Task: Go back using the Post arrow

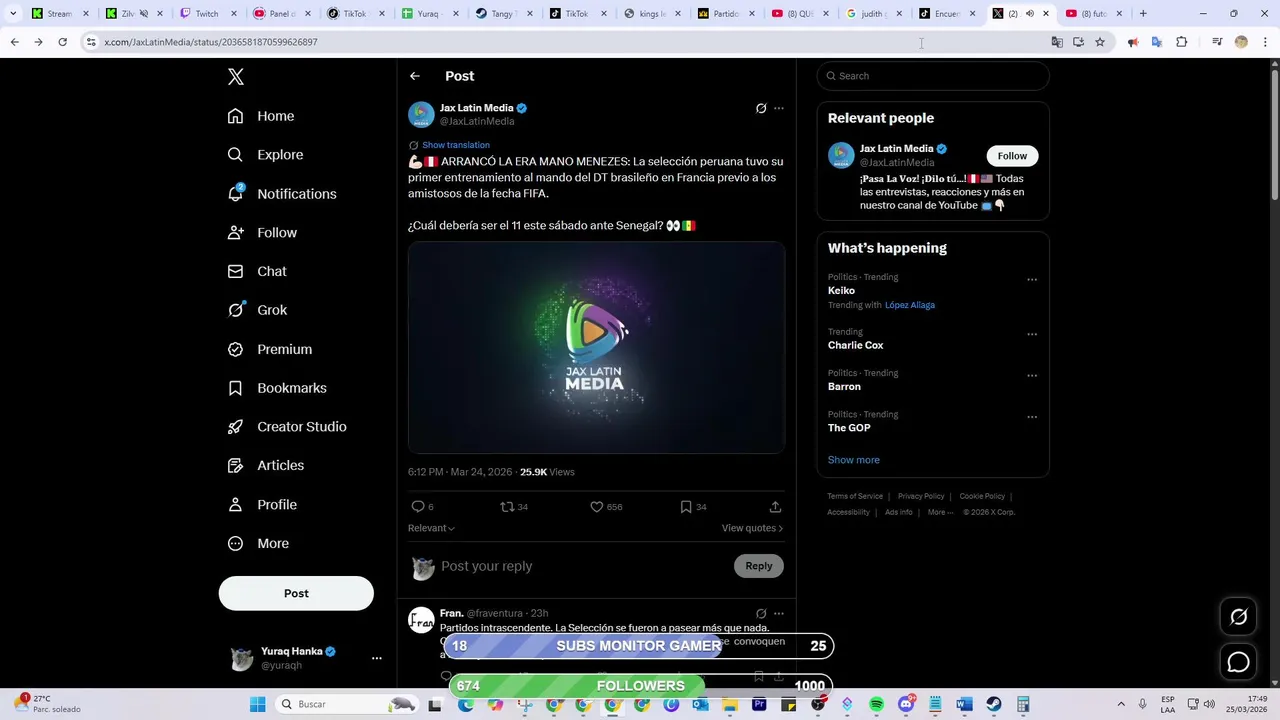Action: (x=415, y=76)
